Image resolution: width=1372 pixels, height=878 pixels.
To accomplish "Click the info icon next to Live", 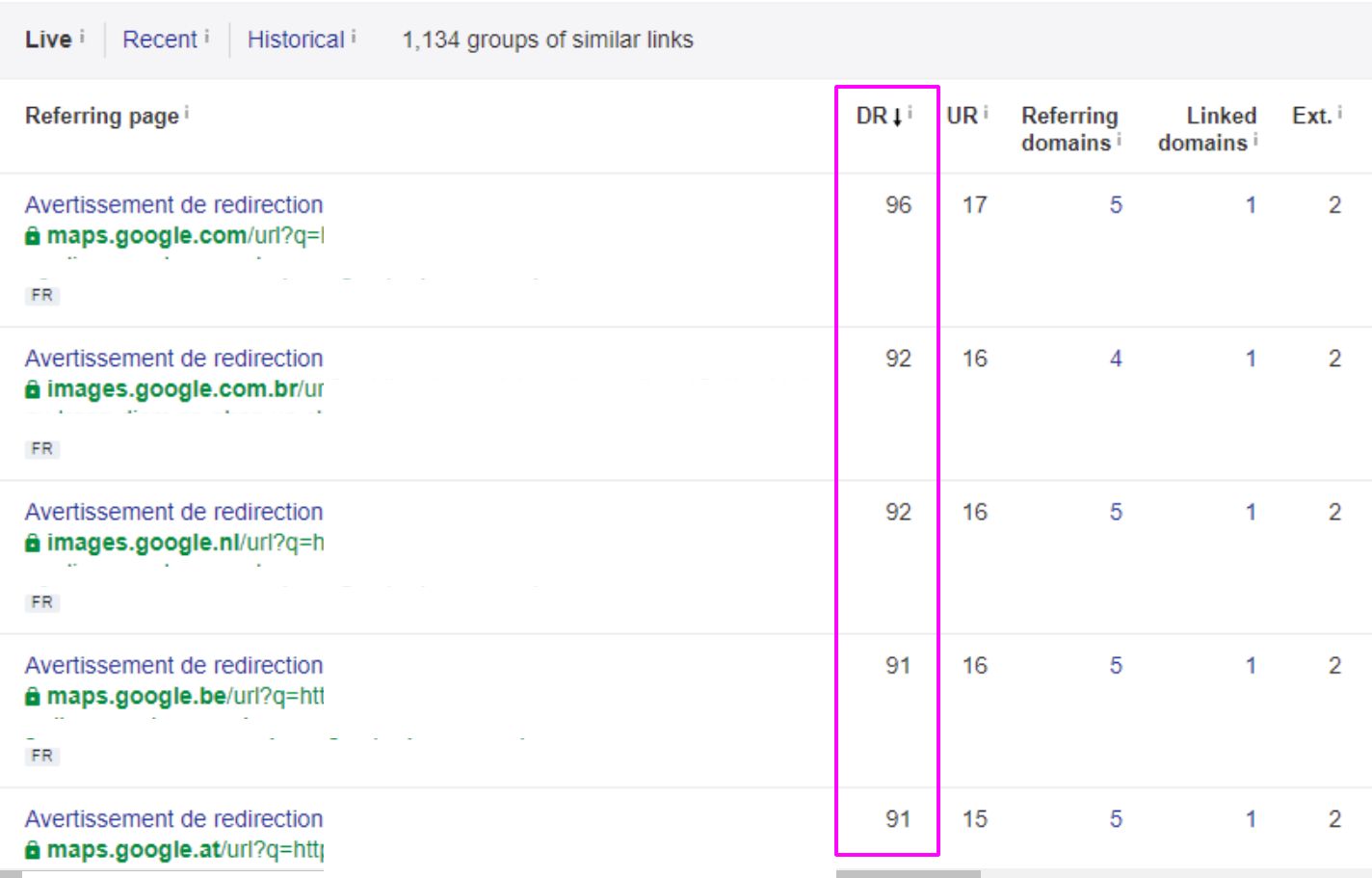I will [x=82, y=36].
